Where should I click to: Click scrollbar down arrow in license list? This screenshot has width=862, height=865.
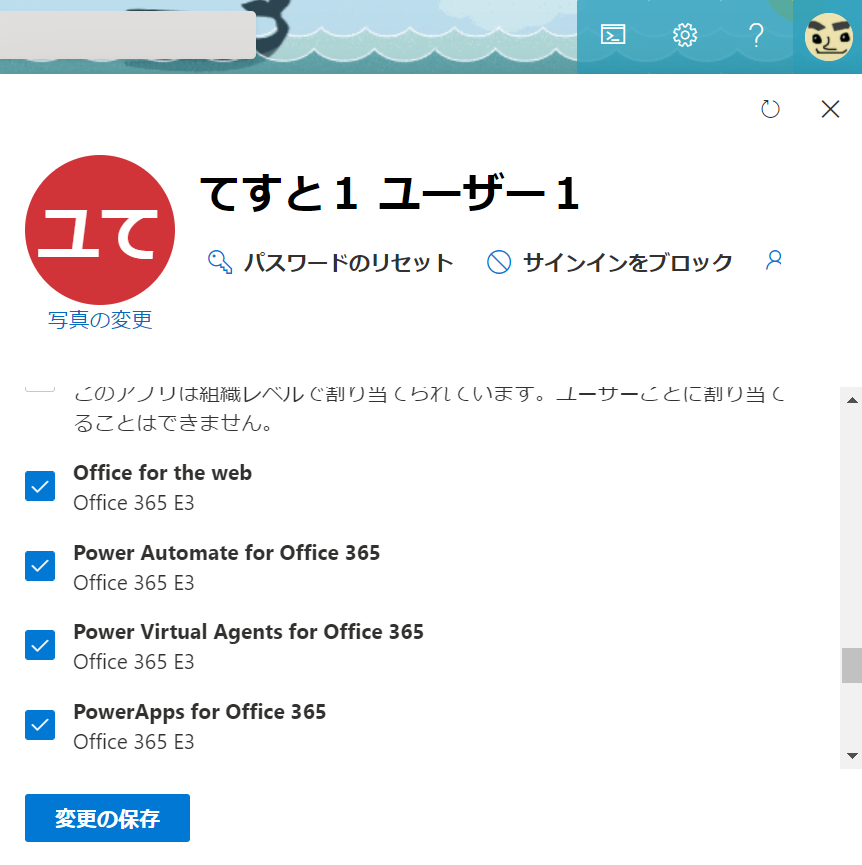coord(852,756)
